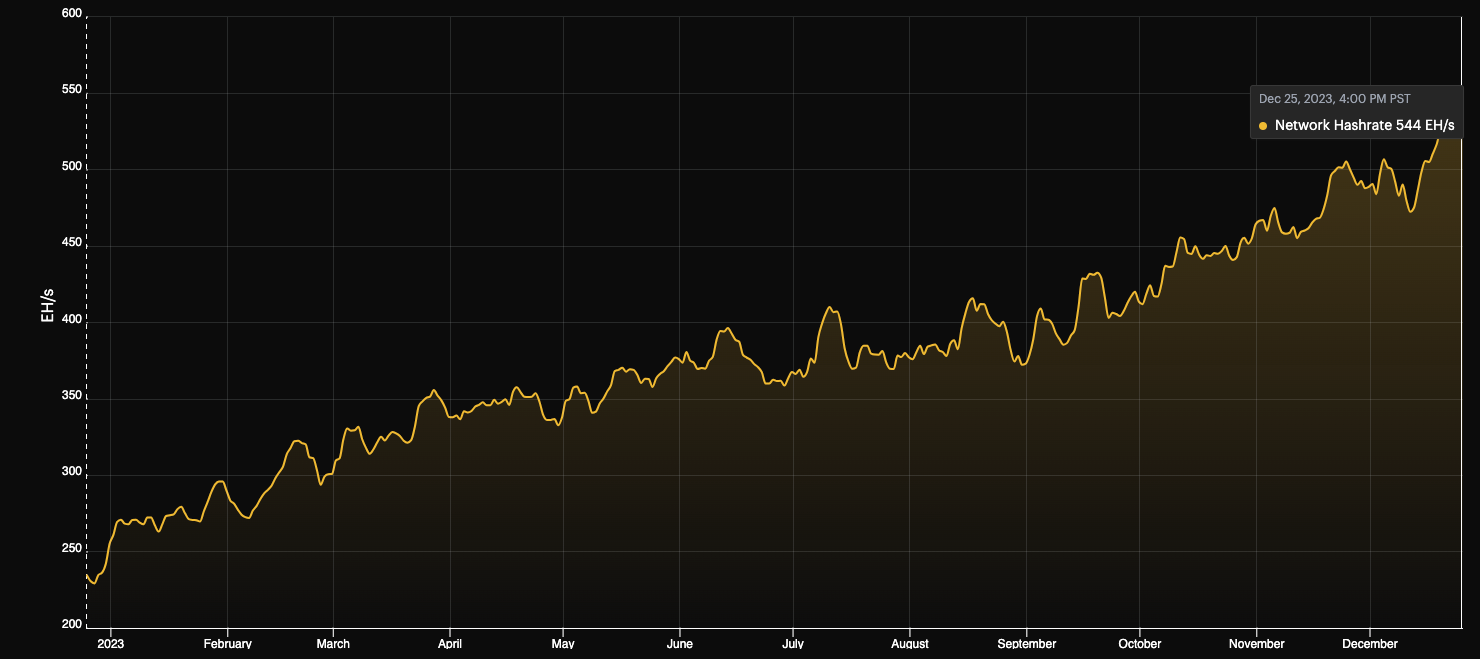The width and height of the screenshot is (1480, 659).
Task: Click the 550 y-axis label
Action: point(71,89)
